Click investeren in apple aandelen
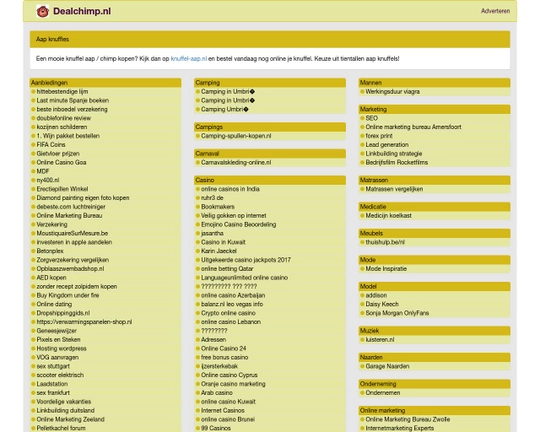540x432 pixels. pos(74,242)
